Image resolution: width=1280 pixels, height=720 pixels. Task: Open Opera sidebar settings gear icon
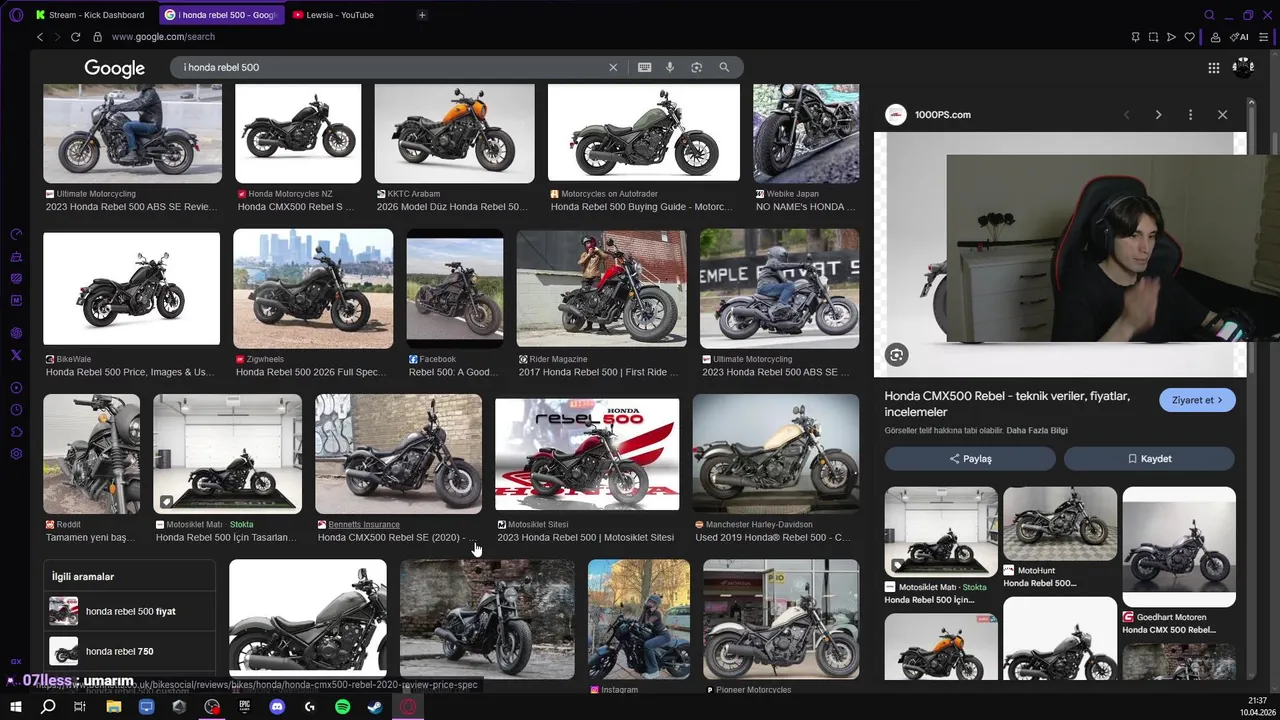pos(16,454)
